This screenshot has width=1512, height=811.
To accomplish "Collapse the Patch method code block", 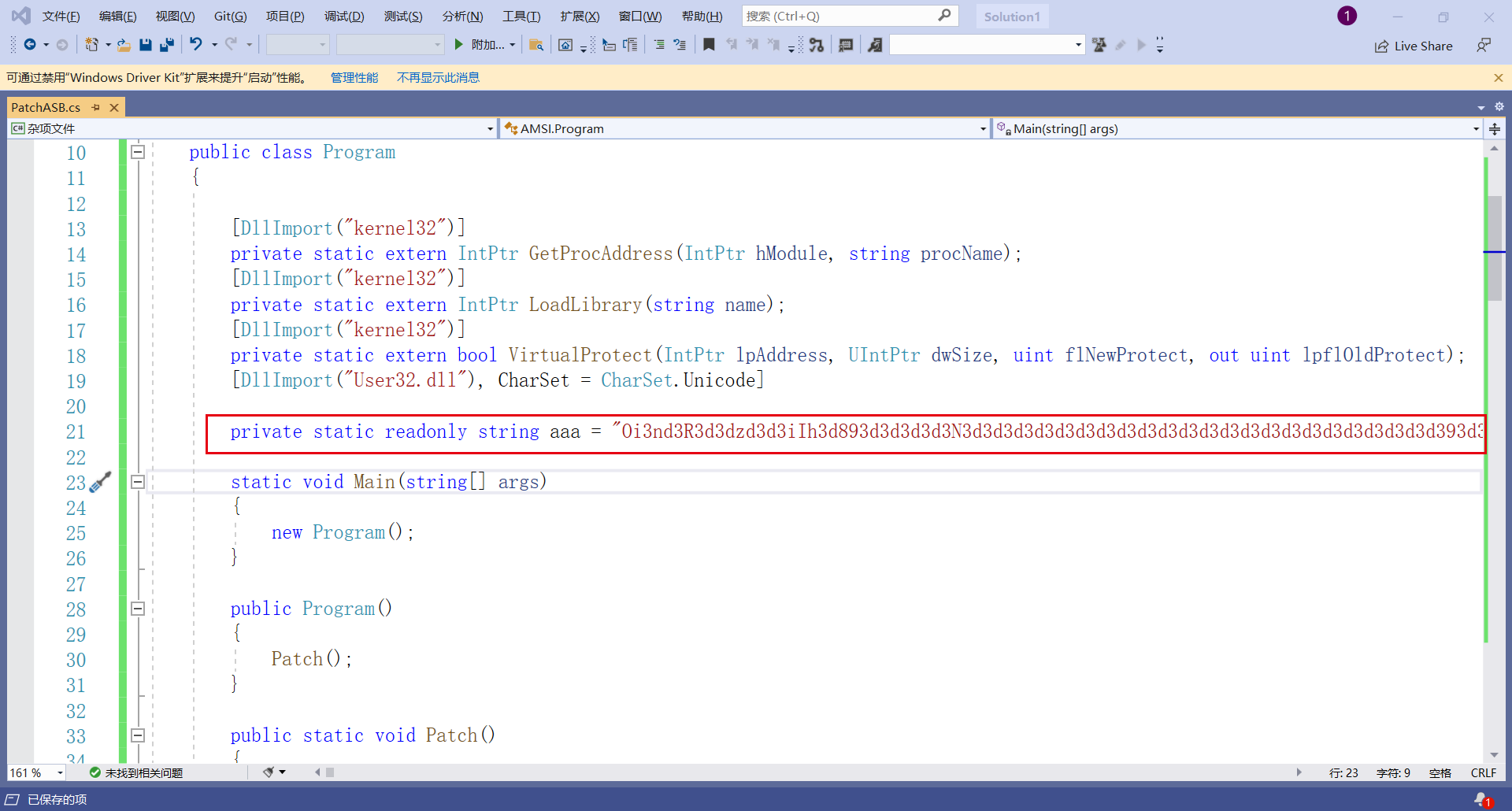I will [x=138, y=735].
